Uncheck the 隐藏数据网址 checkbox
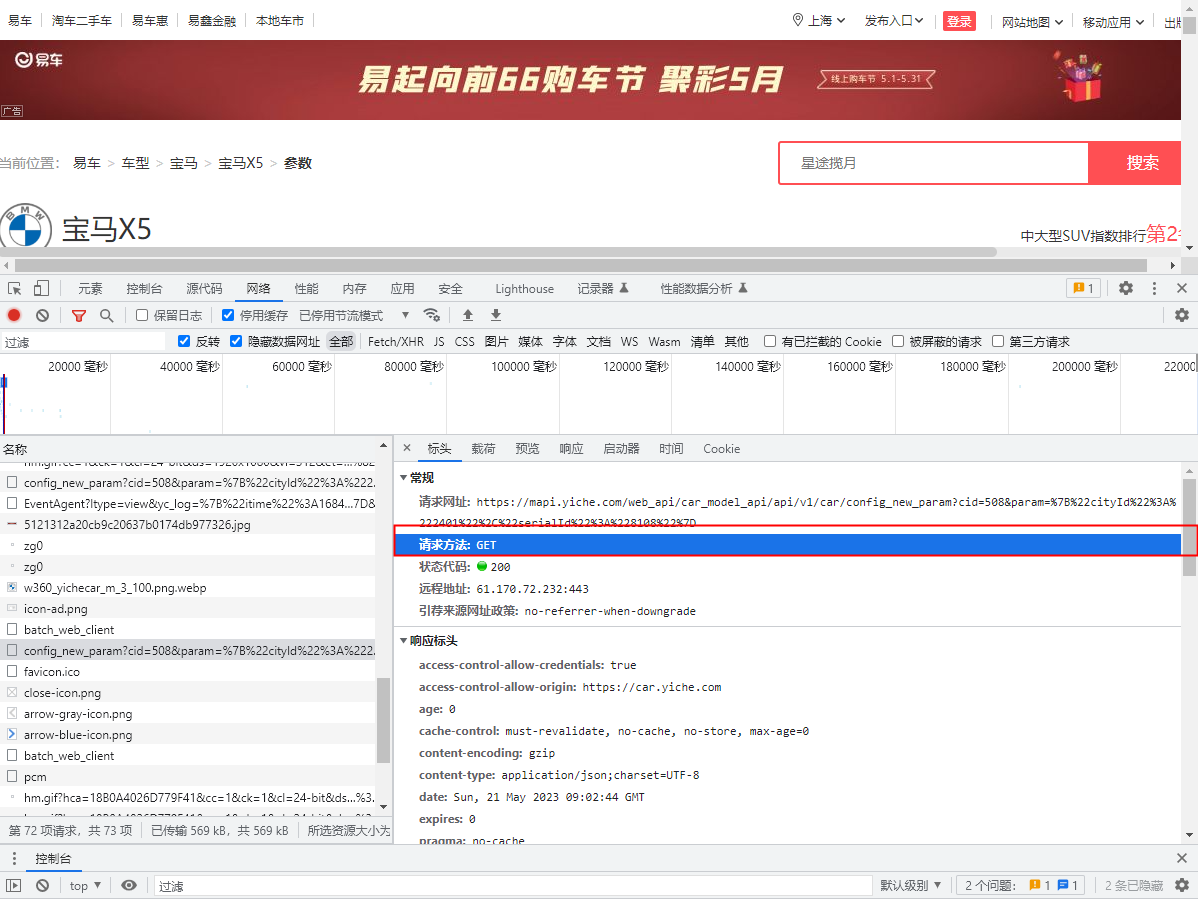The height and width of the screenshot is (899, 1198). 236,341
